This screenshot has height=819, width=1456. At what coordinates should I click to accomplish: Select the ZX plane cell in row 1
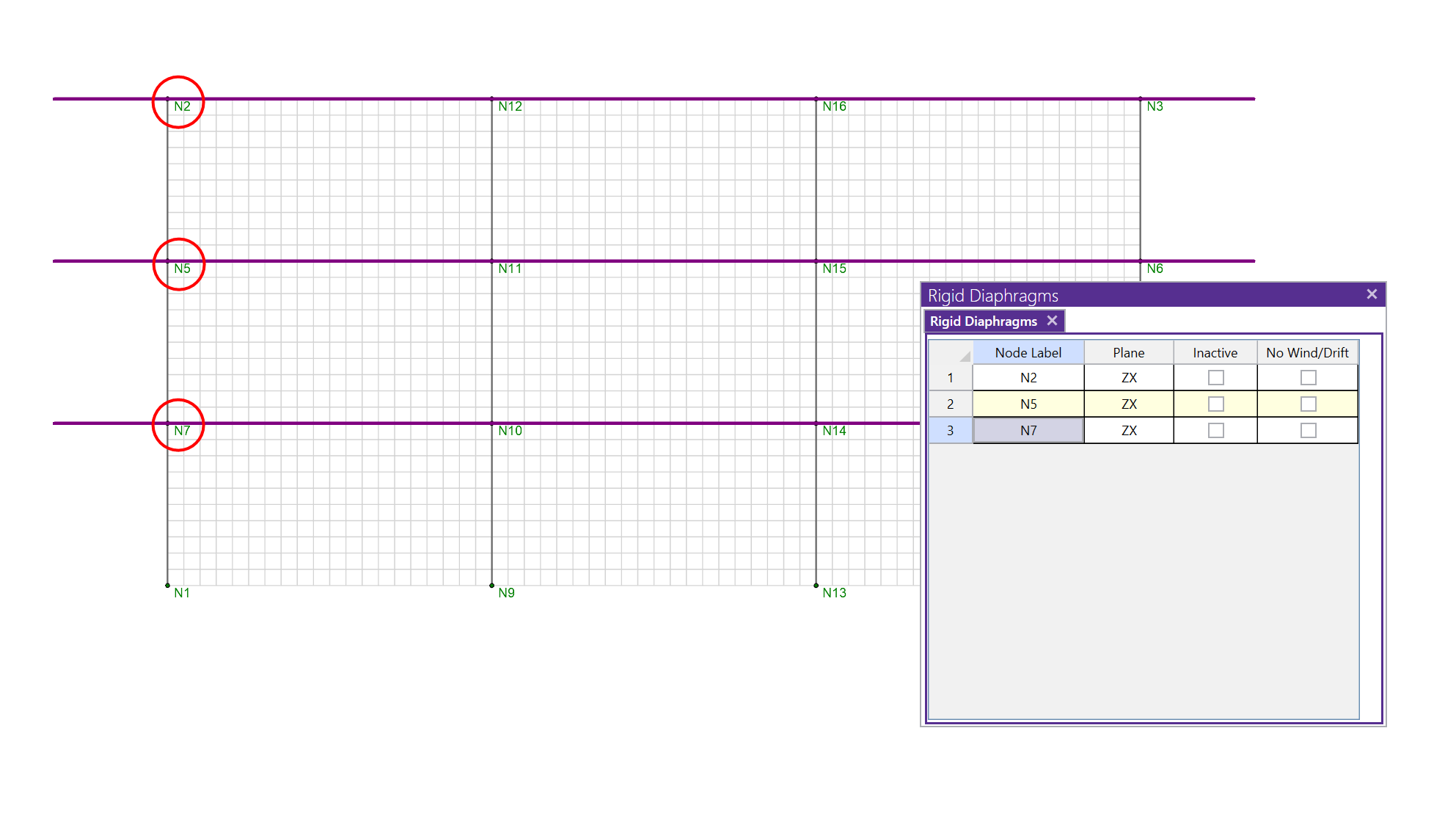pos(1128,378)
